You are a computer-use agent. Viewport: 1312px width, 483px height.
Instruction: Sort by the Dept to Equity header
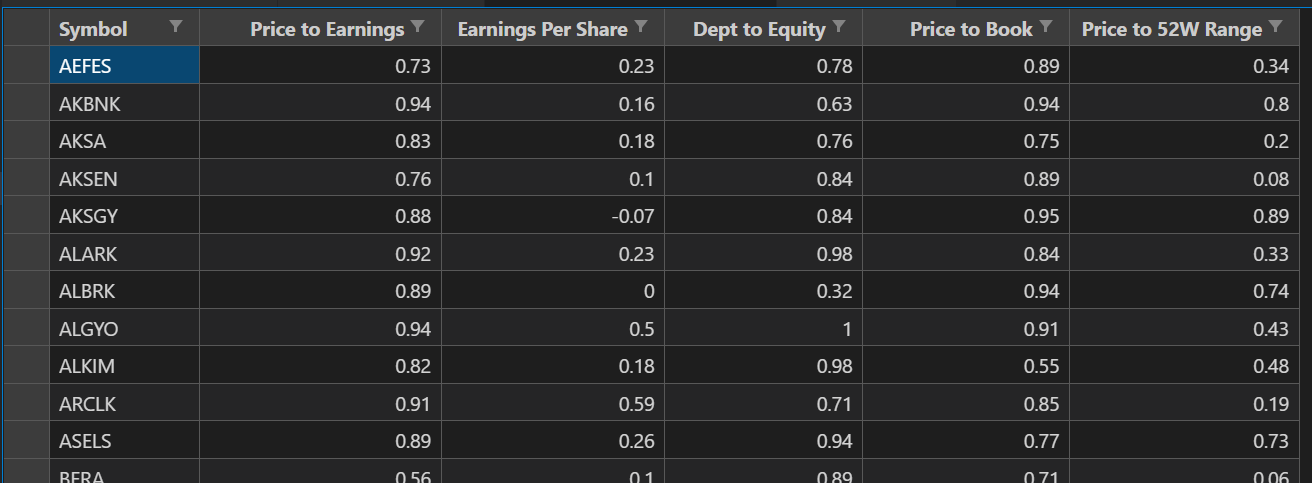(x=758, y=30)
